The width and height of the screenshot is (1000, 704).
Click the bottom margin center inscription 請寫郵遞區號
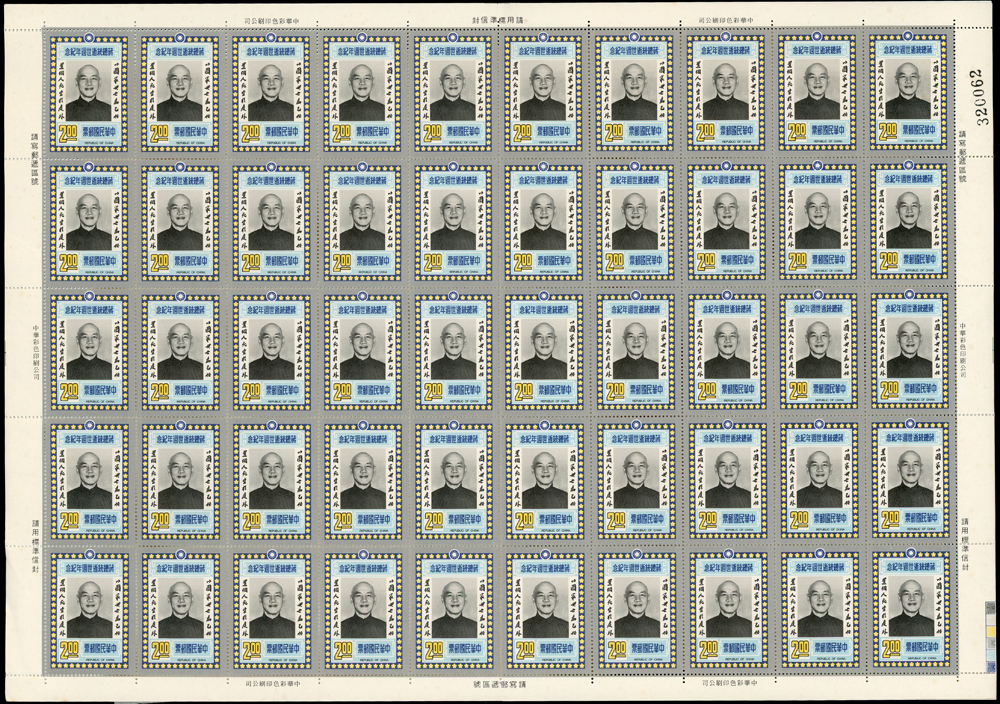tap(498, 684)
